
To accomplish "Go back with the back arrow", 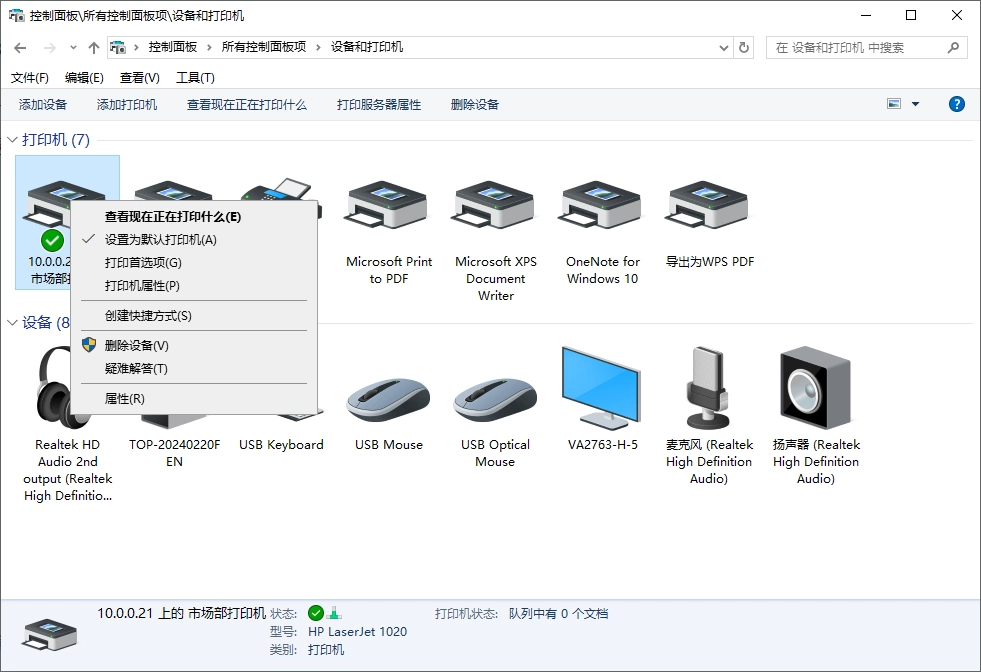I will 20,48.
